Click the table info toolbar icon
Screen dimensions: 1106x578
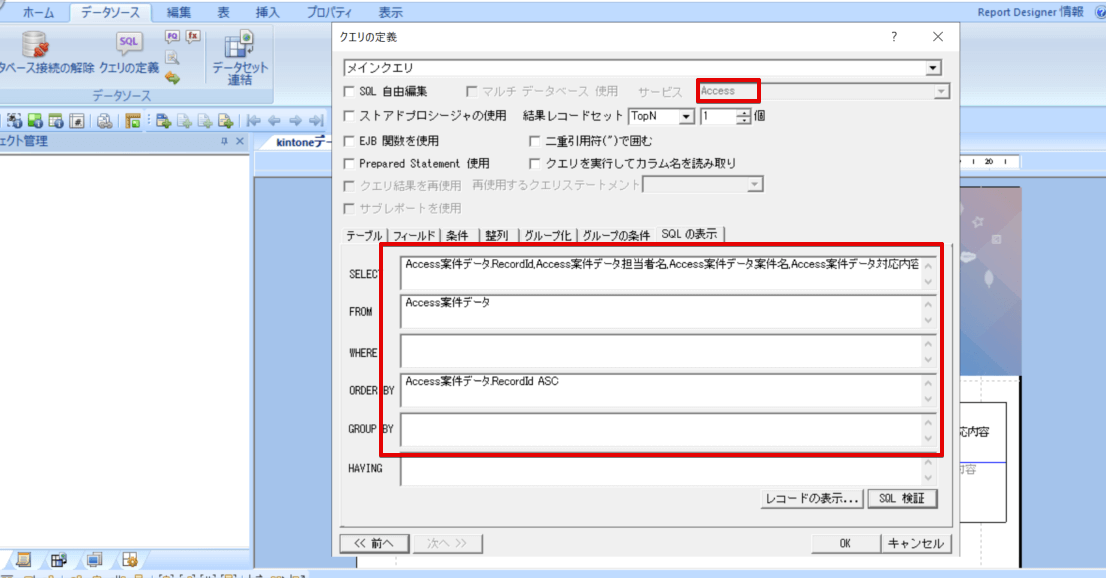tap(56, 121)
